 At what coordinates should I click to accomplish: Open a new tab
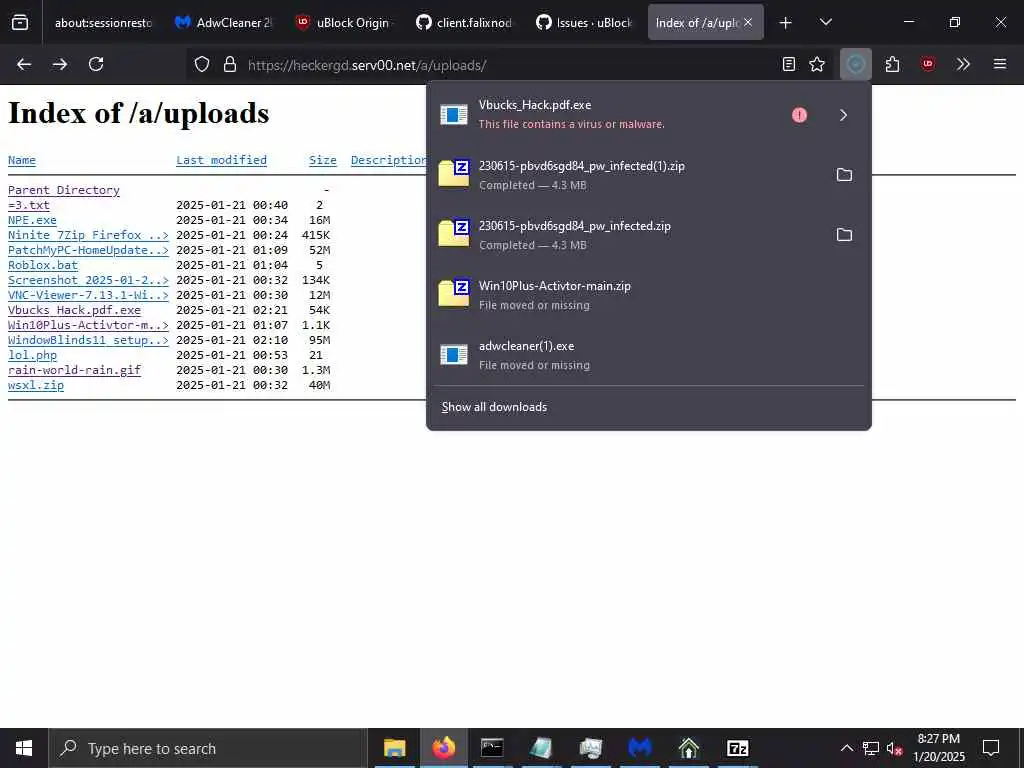(786, 23)
